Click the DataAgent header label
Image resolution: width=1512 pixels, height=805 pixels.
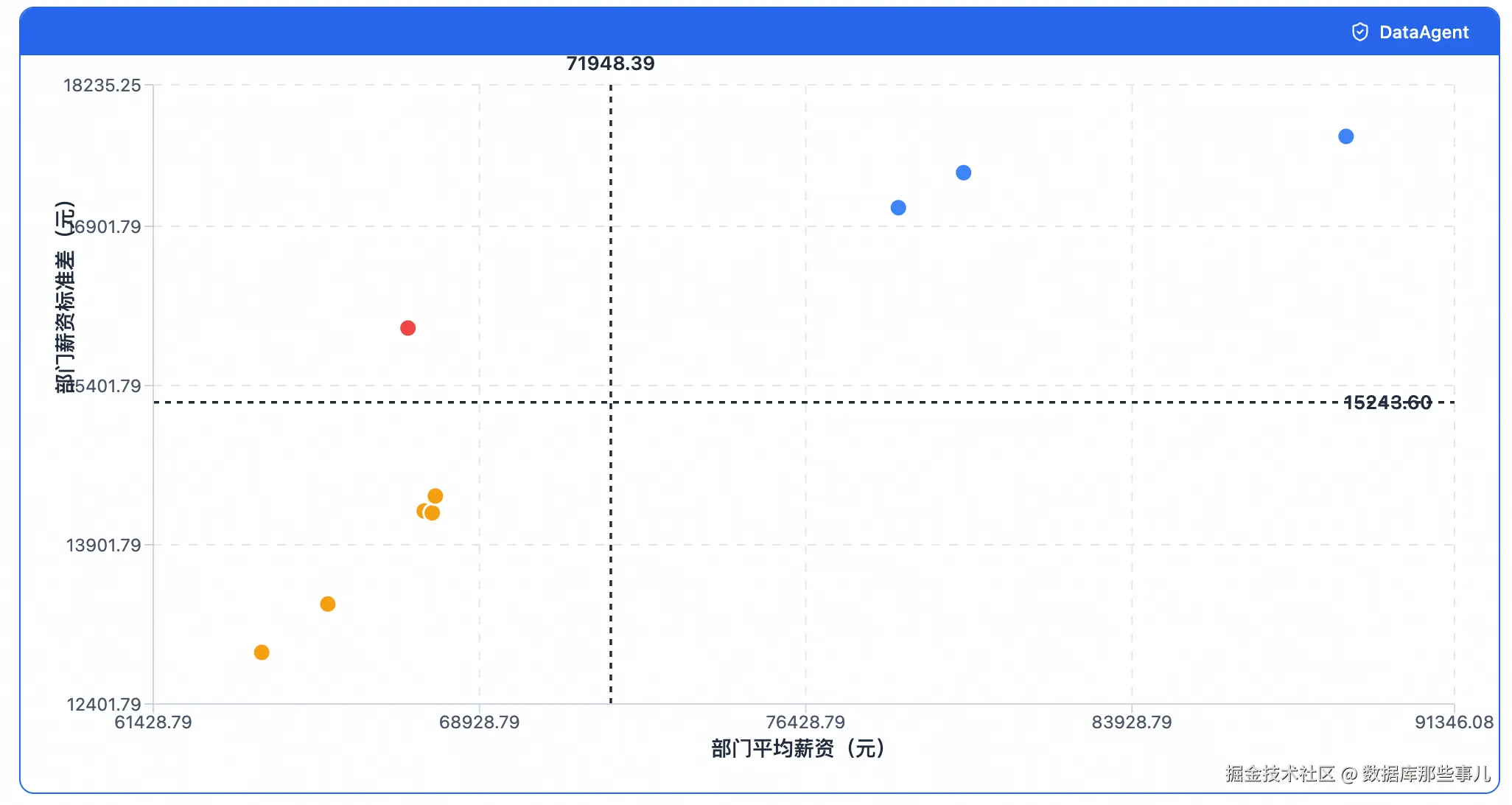pyautogui.click(x=1423, y=32)
